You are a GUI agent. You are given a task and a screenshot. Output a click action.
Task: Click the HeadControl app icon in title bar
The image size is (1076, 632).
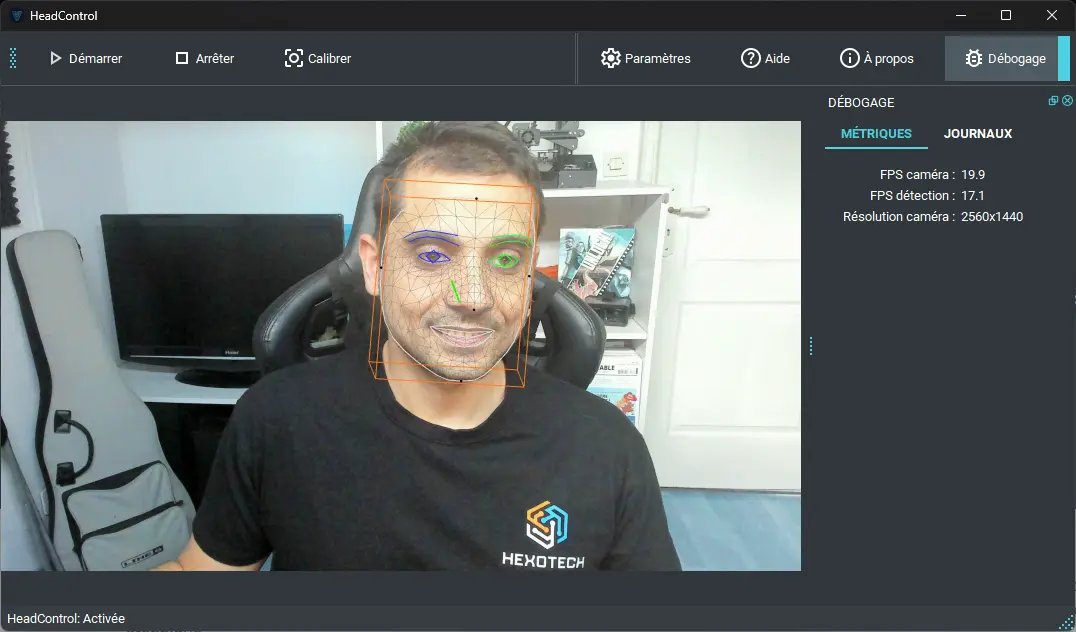[x=15, y=16]
